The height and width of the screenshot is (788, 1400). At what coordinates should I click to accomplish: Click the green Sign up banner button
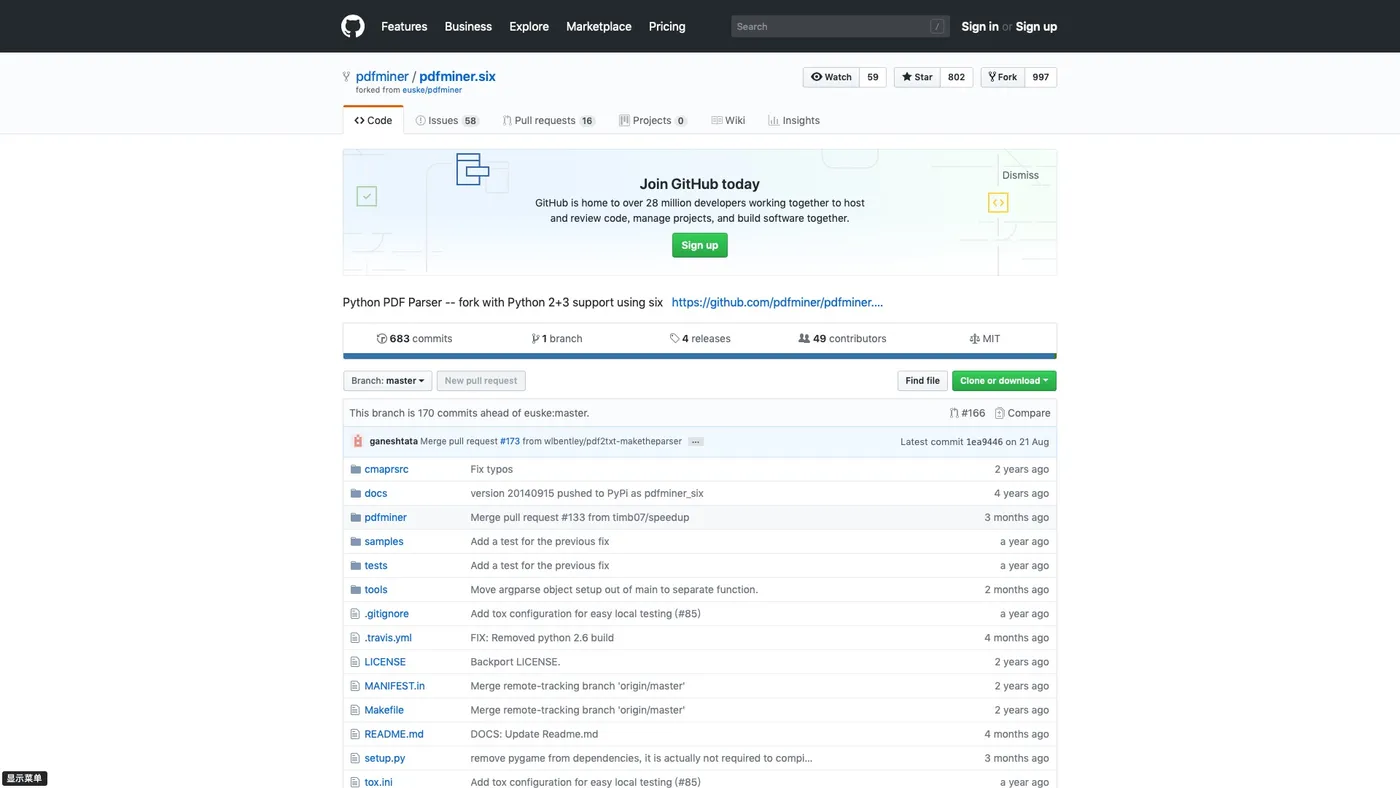pyautogui.click(x=700, y=245)
